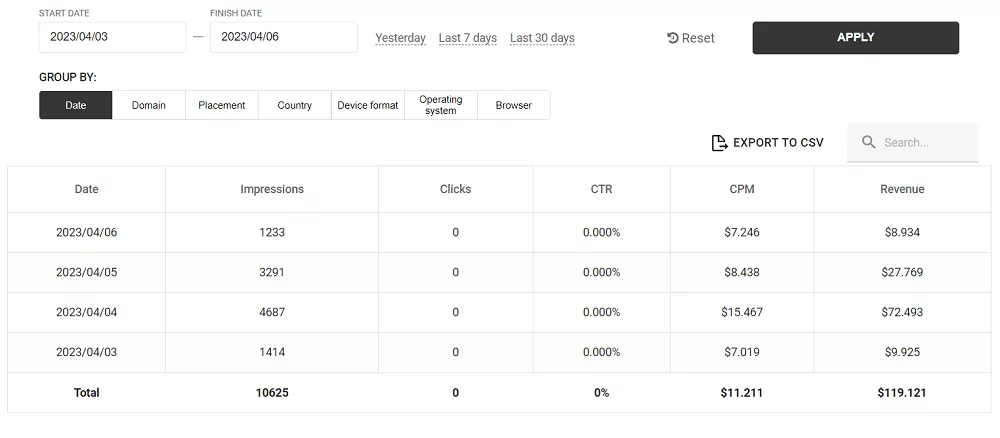
Task: Select the Yesterday date shortcut
Action: coord(400,38)
